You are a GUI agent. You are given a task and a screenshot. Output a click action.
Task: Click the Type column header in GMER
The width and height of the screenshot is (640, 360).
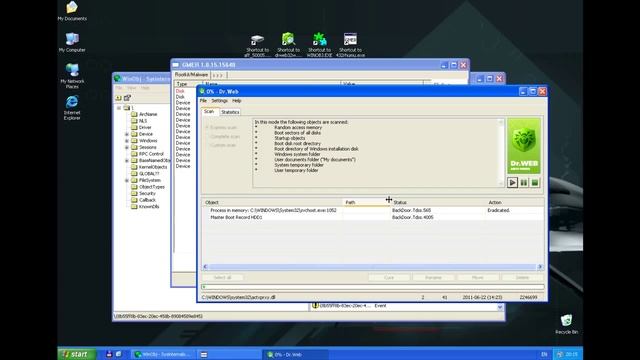coord(188,84)
